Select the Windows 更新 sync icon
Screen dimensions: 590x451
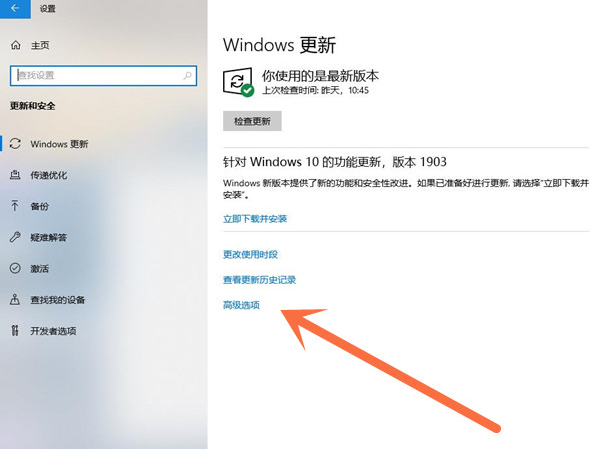15,144
